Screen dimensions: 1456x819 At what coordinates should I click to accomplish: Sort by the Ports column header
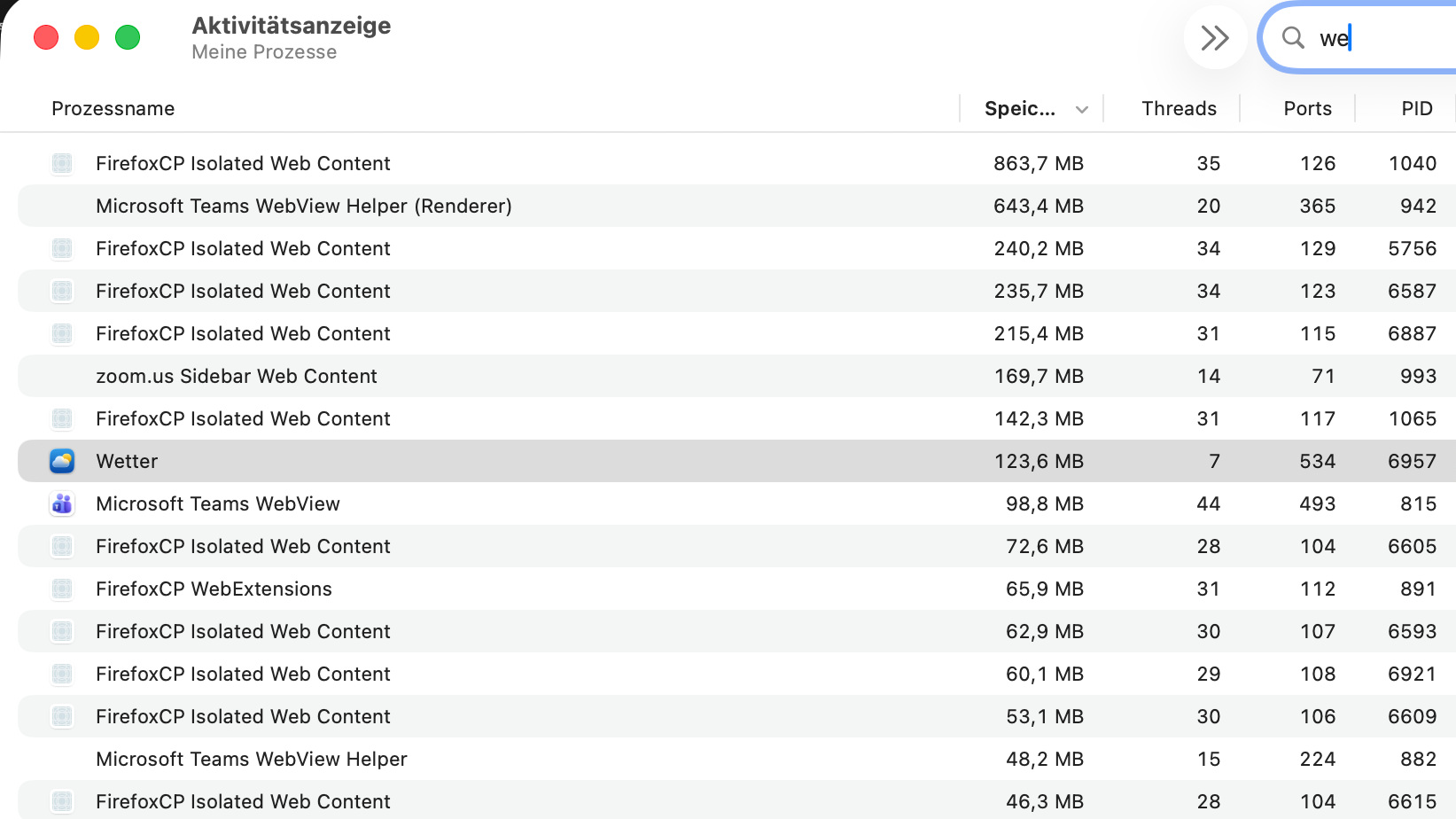pos(1307,108)
